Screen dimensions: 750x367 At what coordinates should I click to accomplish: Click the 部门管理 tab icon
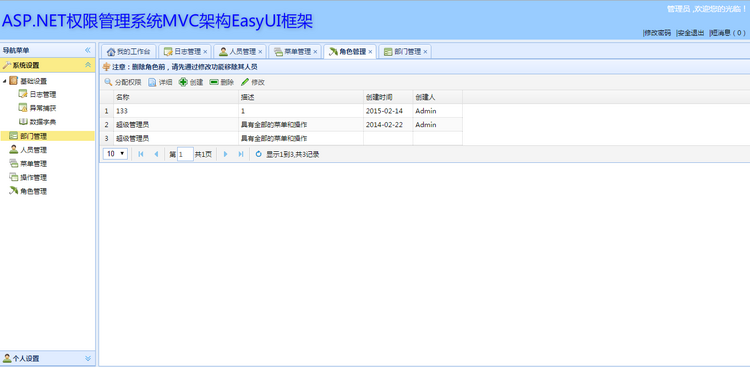coord(388,52)
